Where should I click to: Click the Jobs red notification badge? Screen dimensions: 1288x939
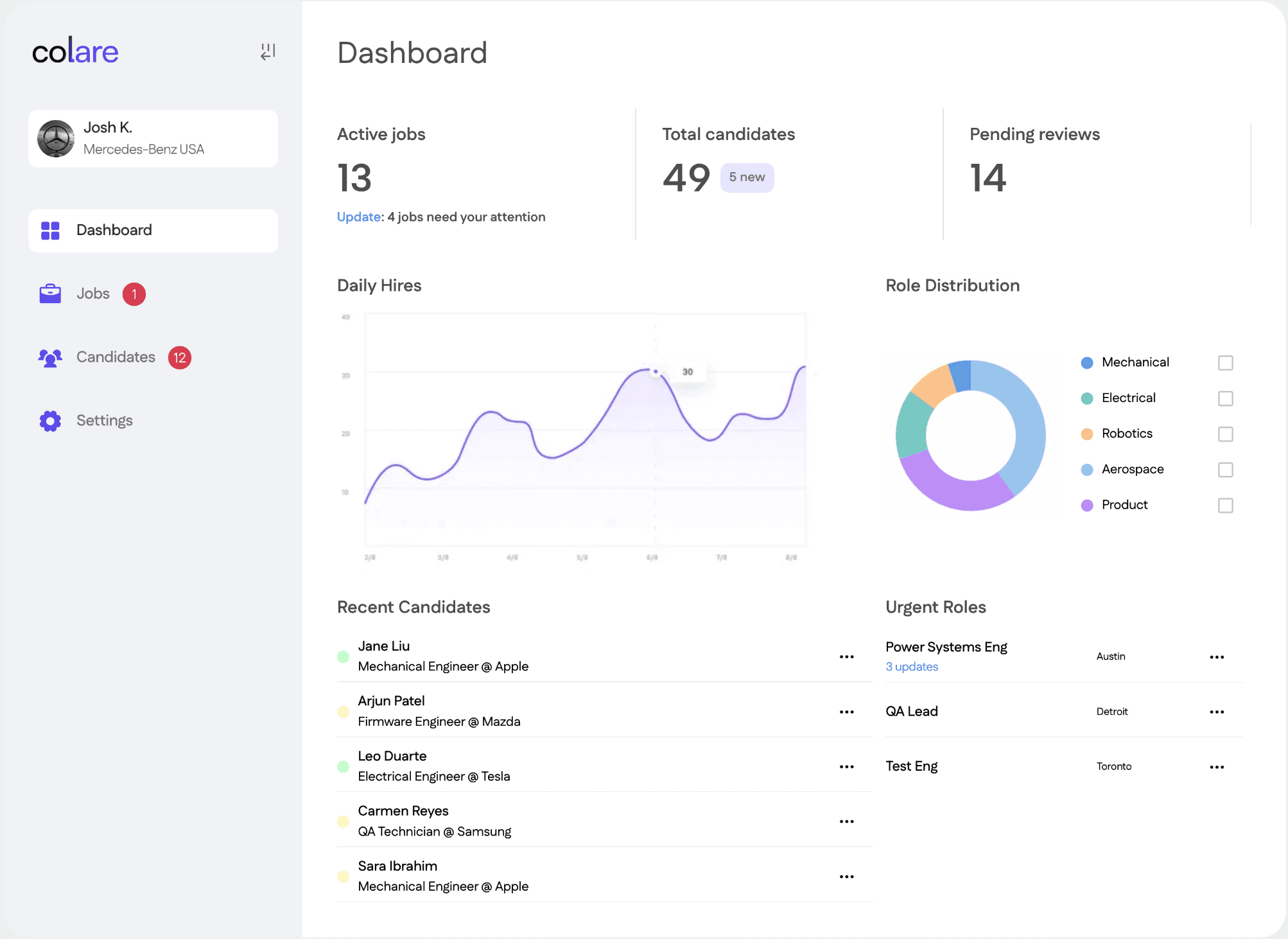(134, 294)
